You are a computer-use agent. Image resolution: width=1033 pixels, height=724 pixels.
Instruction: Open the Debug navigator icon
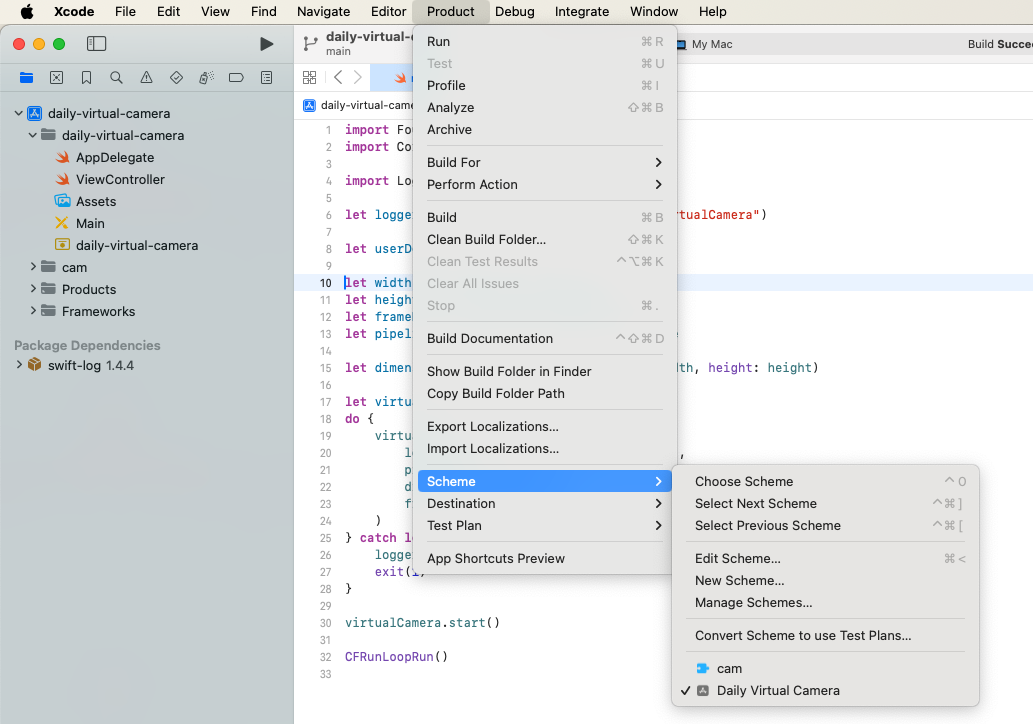pos(206,78)
